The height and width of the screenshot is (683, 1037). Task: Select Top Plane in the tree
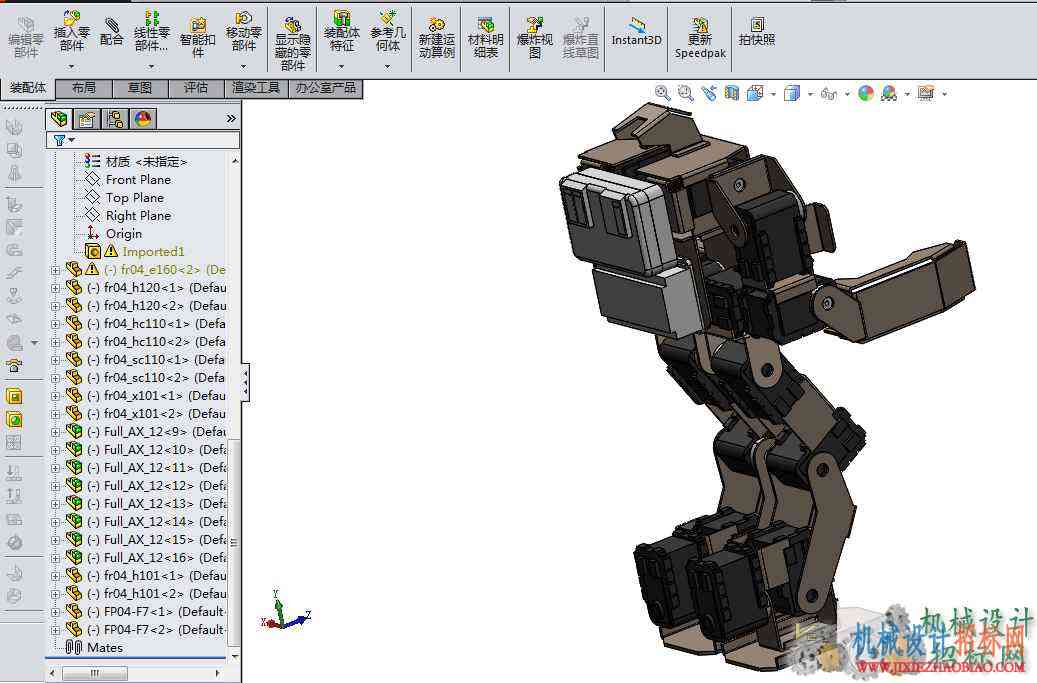tap(135, 197)
